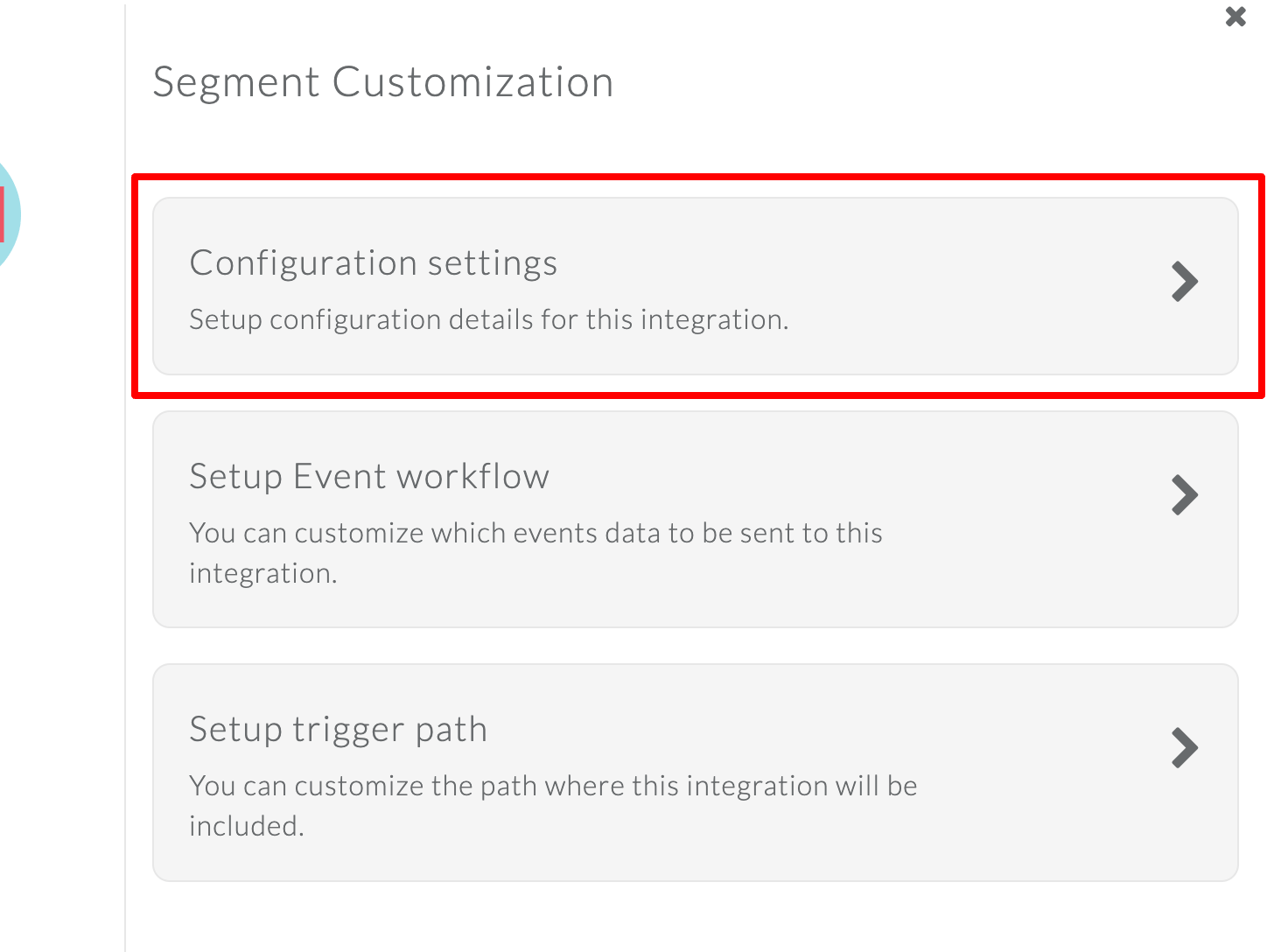
Task: Click the word "integration." under Setup Event workflow
Action: [262, 574]
